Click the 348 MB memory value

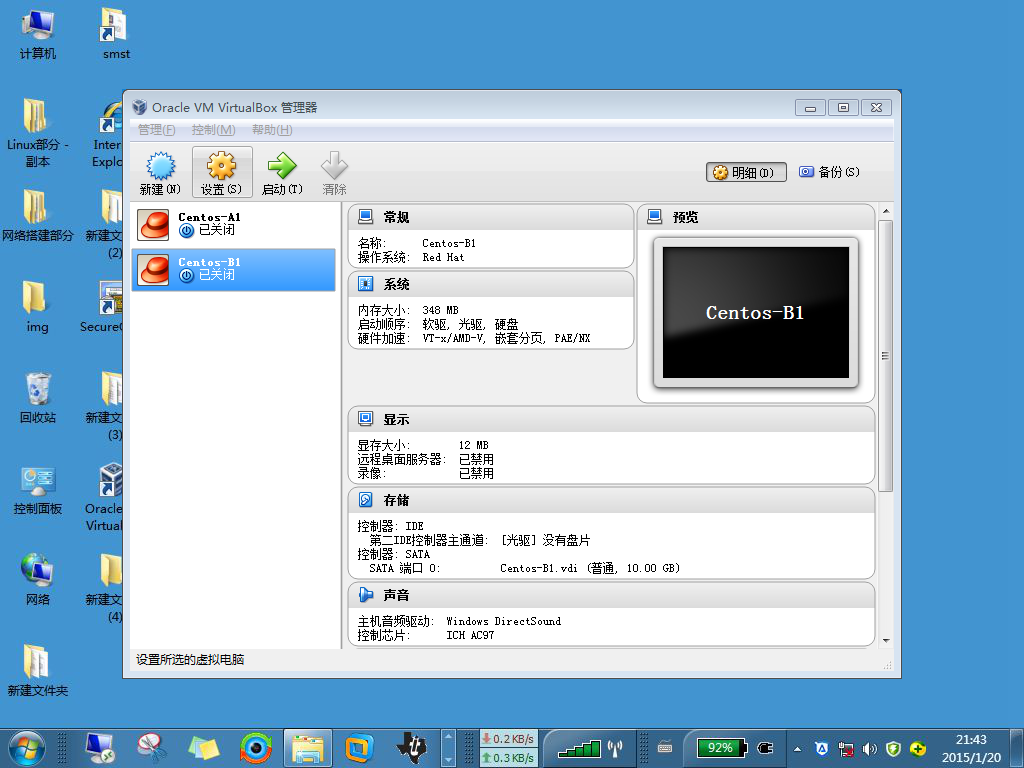pyautogui.click(x=440, y=310)
